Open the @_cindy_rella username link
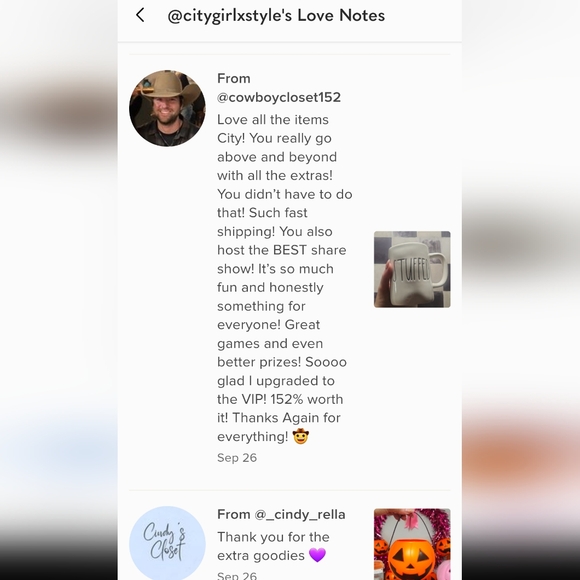This screenshot has height=580, width=580. [x=300, y=515]
